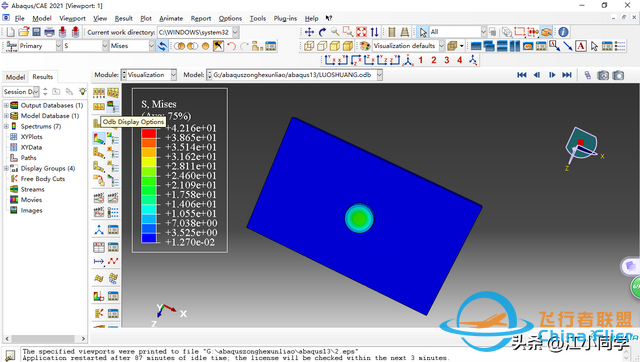Image resolution: width=640 pixels, height=362 pixels.
Task: Select the Rotate view tool
Action: pos(322,32)
